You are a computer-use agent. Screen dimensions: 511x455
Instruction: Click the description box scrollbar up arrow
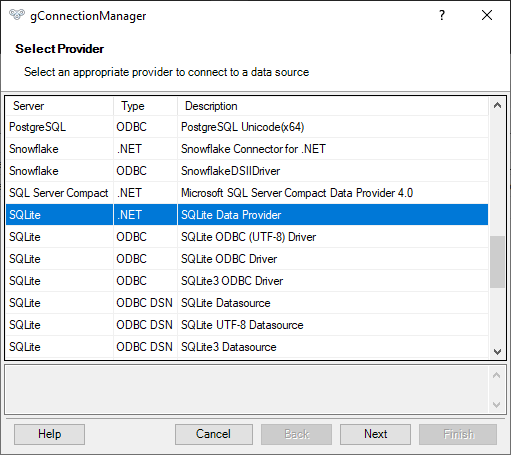[x=496, y=375]
